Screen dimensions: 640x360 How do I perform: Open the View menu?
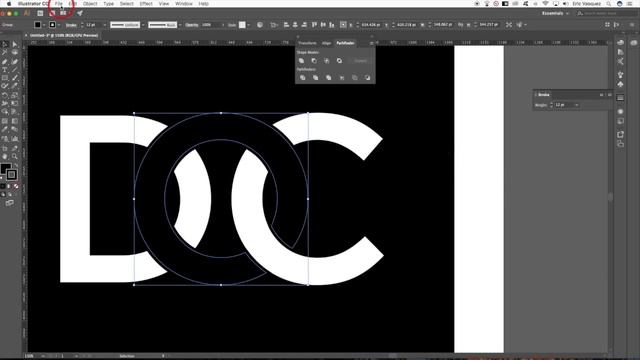pos(164,4)
